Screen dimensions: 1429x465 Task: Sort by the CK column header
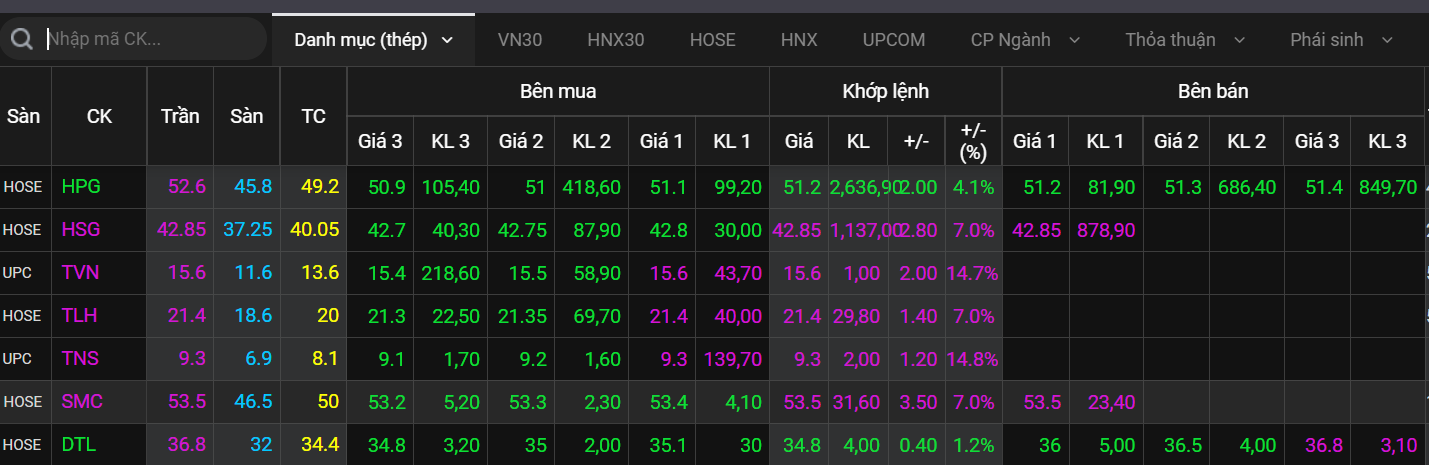pyautogui.click(x=99, y=116)
